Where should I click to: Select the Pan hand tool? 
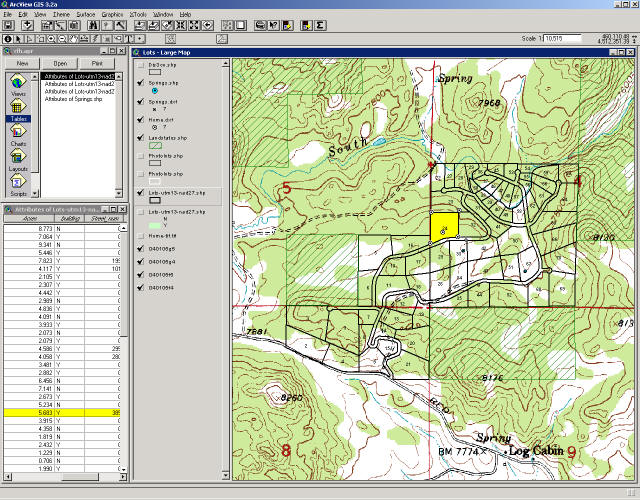tap(74, 39)
